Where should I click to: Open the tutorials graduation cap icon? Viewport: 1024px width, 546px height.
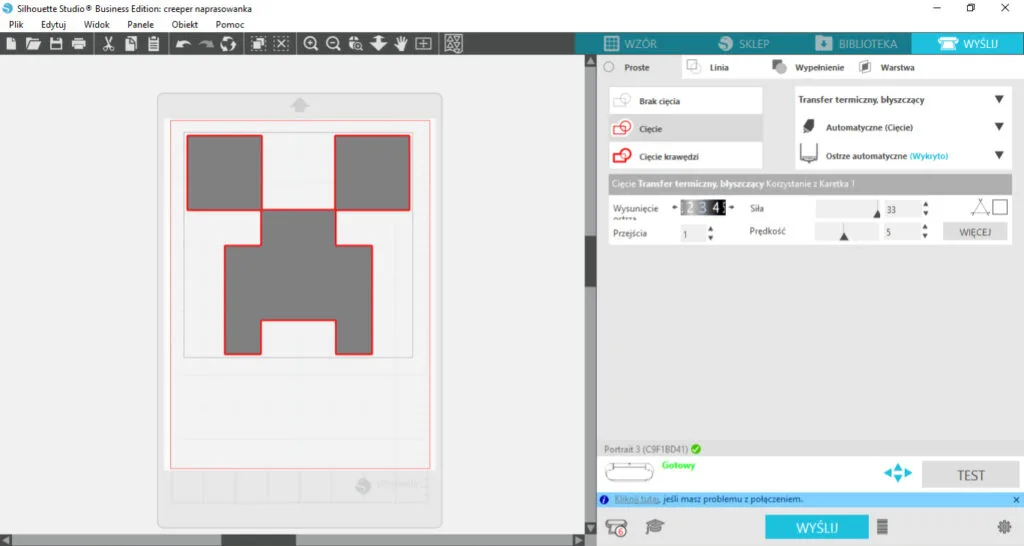654,526
